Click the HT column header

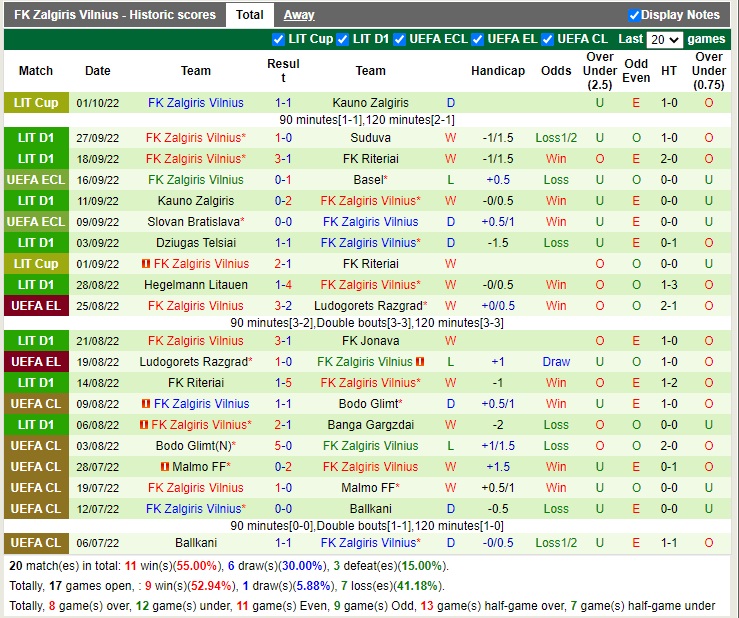[x=669, y=71]
